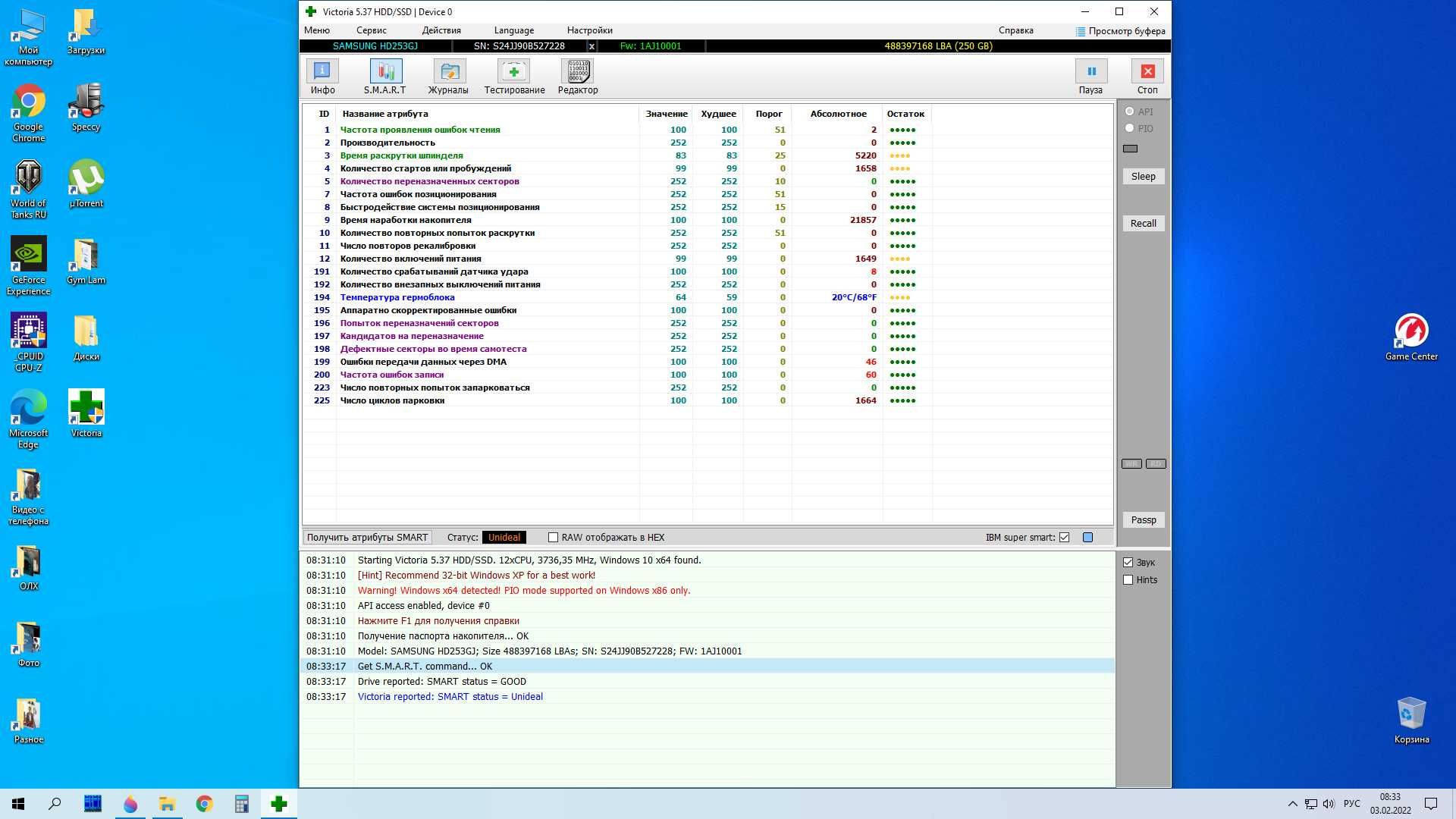Image resolution: width=1456 pixels, height=819 pixels.
Task: Click the RD indicator button
Action: pyautogui.click(x=1156, y=464)
